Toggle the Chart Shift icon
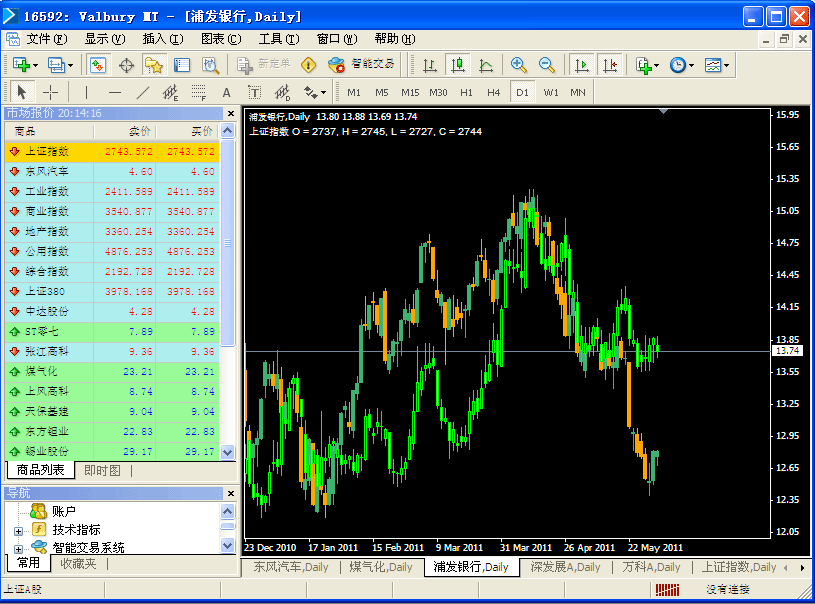The width and height of the screenshot is (815, 604). point(610,65)
